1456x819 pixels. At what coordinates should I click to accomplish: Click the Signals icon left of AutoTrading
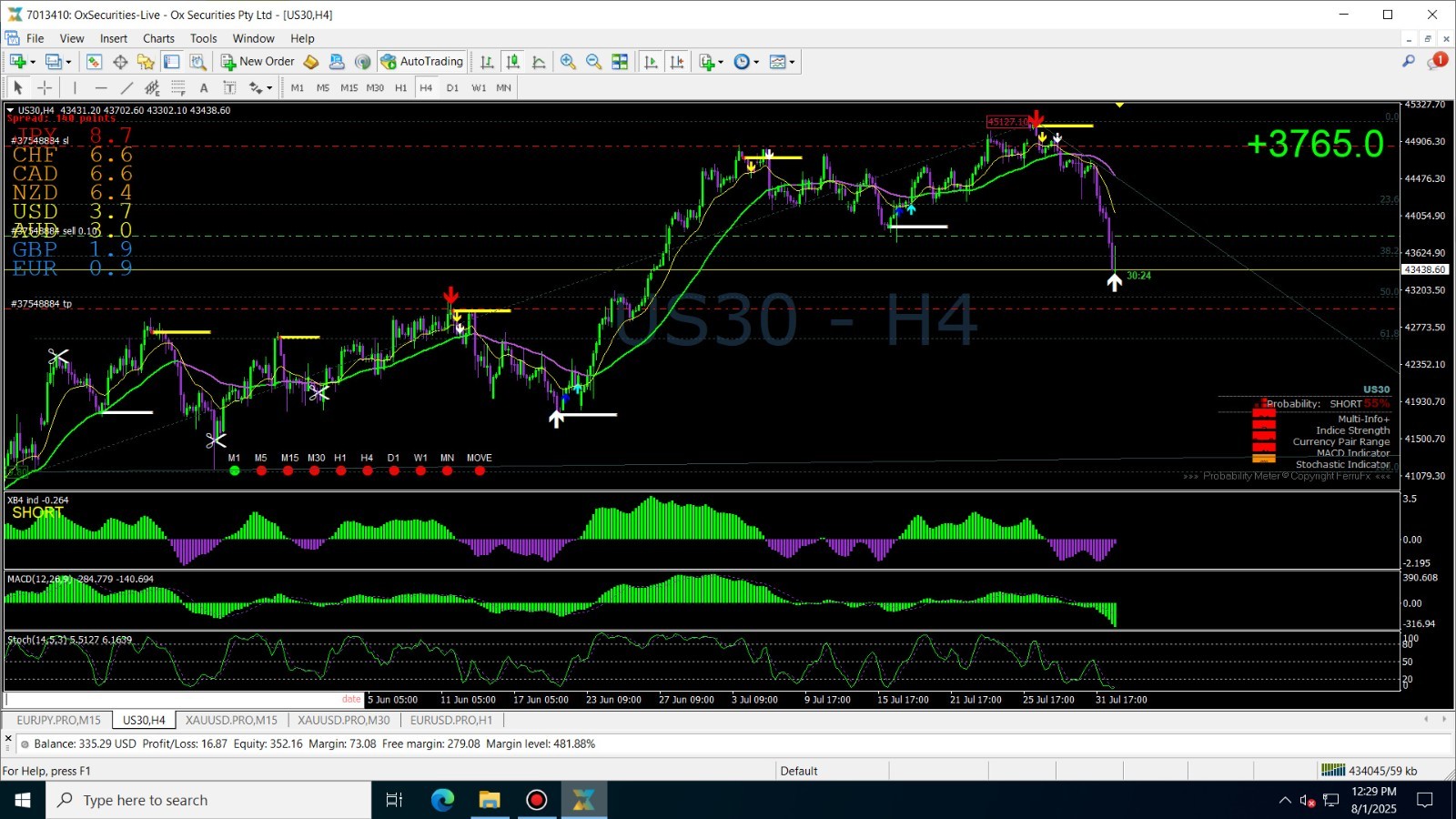coord(363,62)
